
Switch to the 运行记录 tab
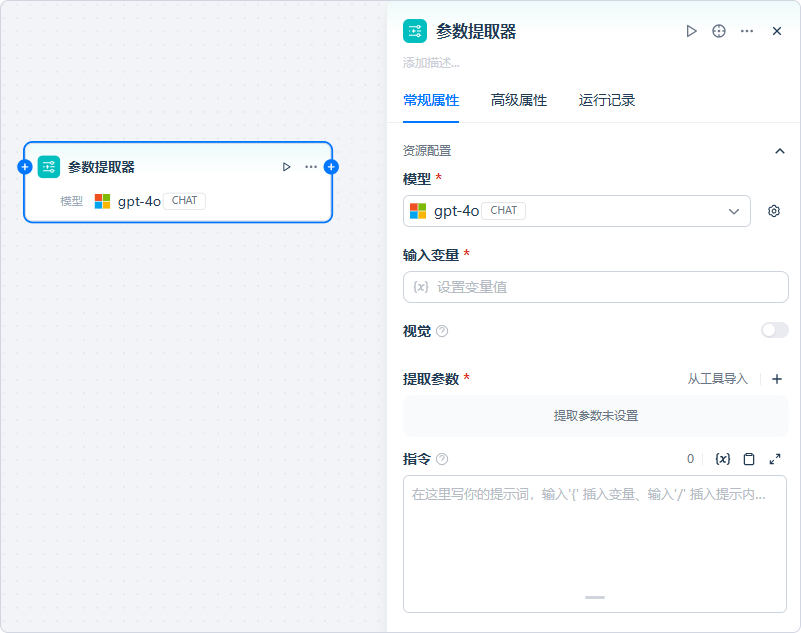[606, 100]
